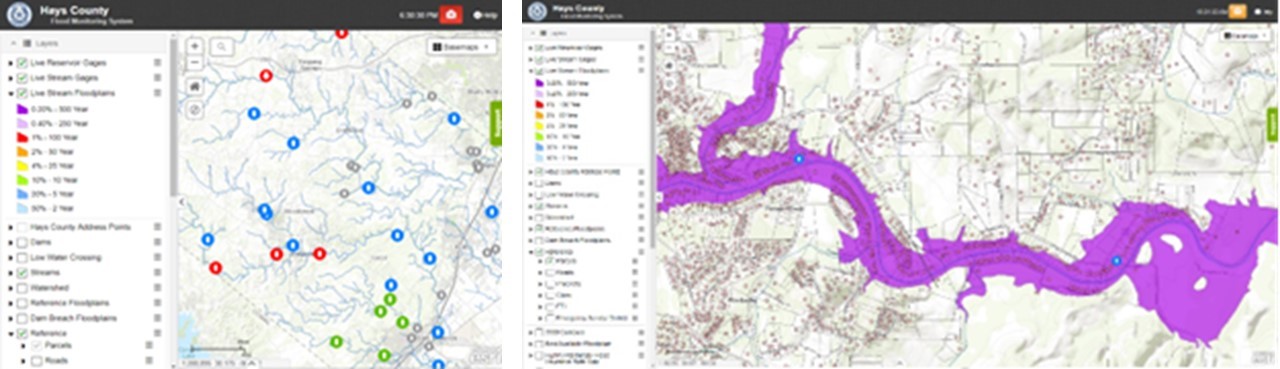The width and height of the screenshot is (1280, 369).
Task: Enable Watershed layer checkbox in left window
Action: [22, 287]
